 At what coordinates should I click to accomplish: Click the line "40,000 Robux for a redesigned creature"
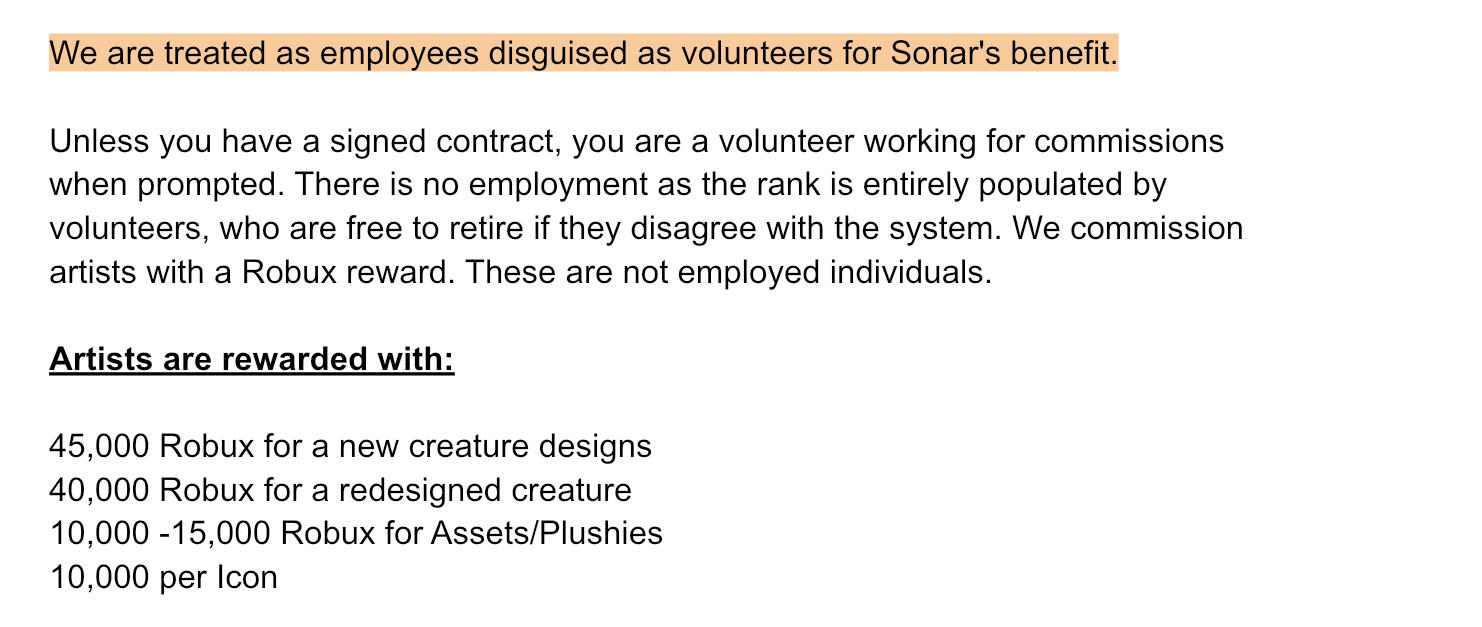coord(340,490)
